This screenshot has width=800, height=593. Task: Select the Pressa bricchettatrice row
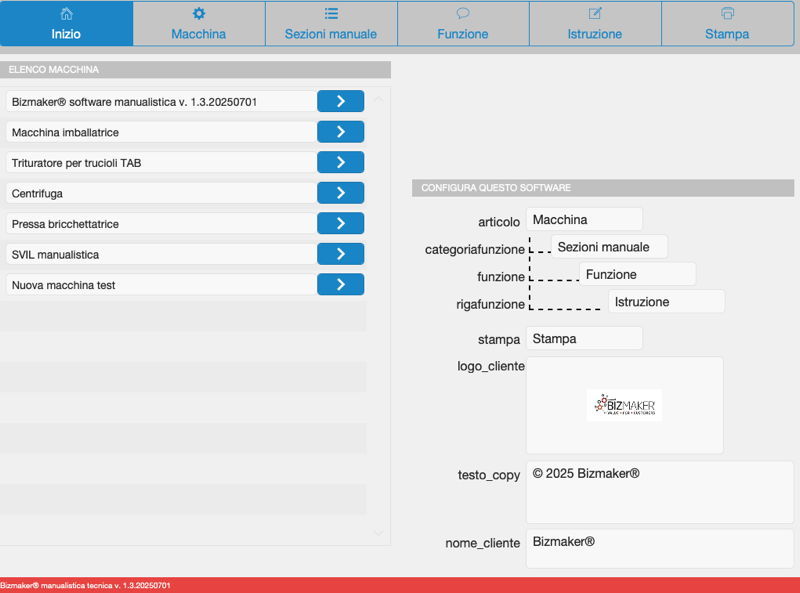161,224
